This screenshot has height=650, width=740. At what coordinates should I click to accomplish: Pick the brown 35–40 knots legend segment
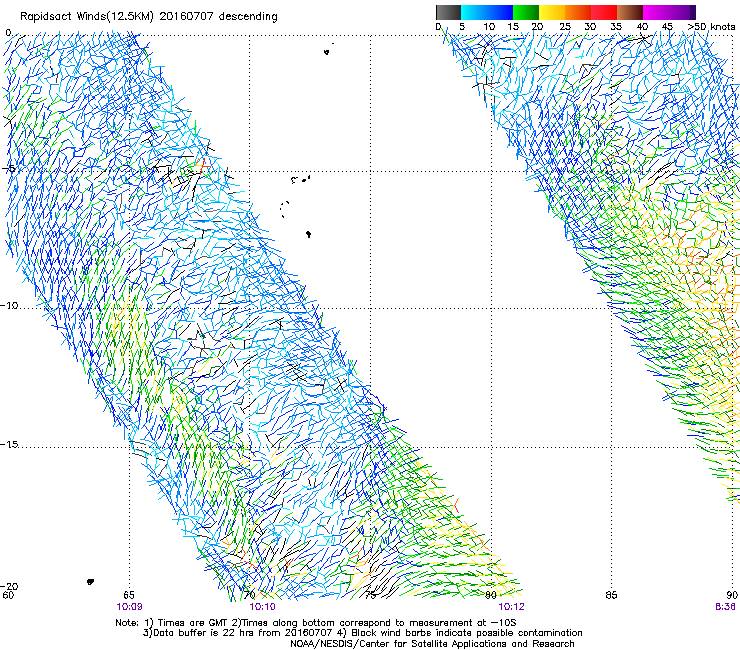tap(630, 12)
